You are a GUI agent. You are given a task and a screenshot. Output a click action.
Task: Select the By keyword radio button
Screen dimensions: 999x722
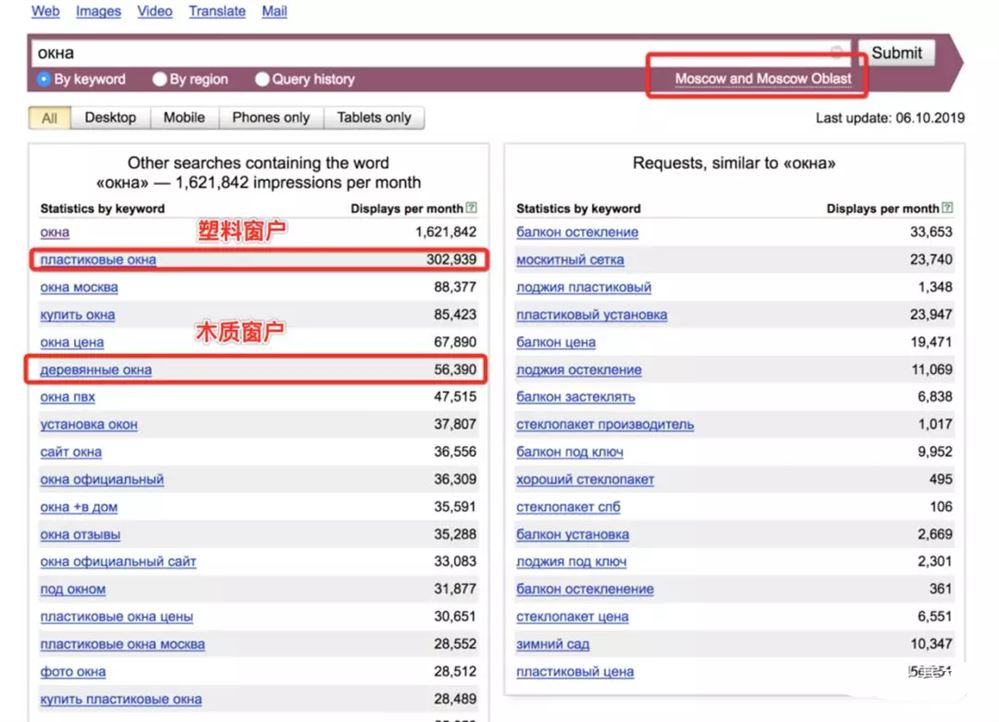pos(44,79)
